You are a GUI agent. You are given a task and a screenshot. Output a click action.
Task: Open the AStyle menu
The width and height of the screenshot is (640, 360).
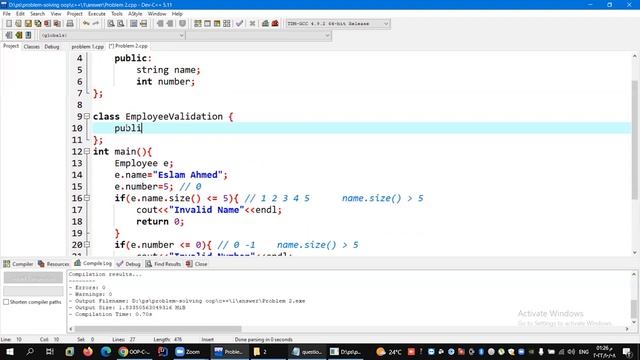135,13
